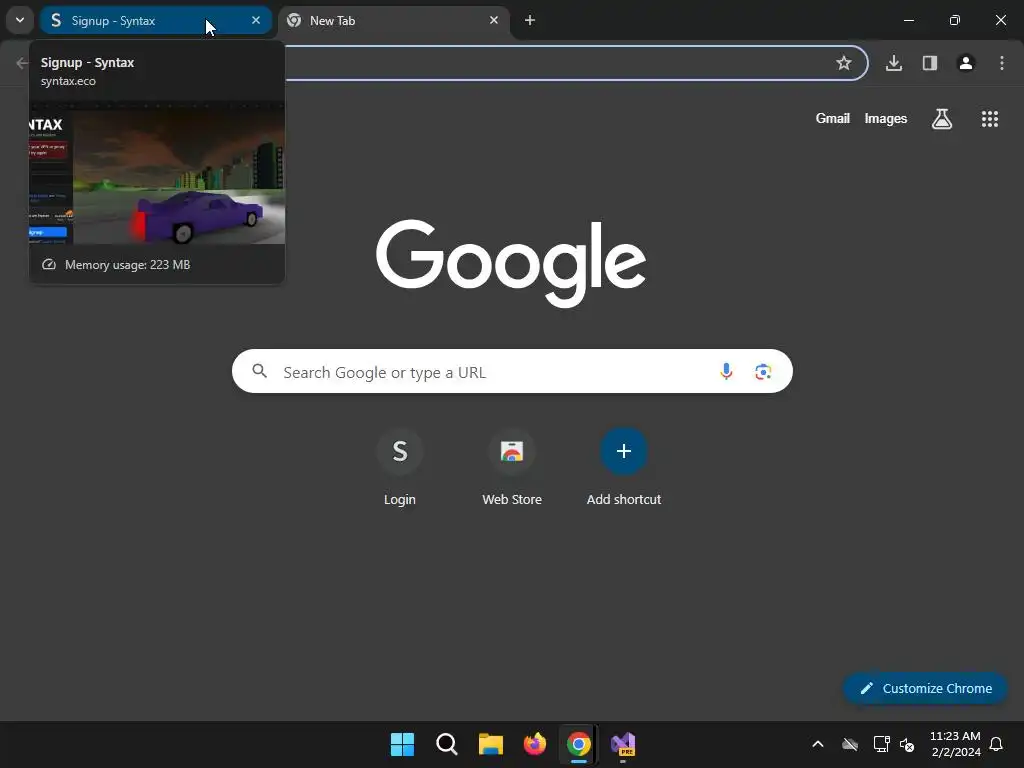
Task: Click the syntax.eco address in preview card
Action: point(68,81)
